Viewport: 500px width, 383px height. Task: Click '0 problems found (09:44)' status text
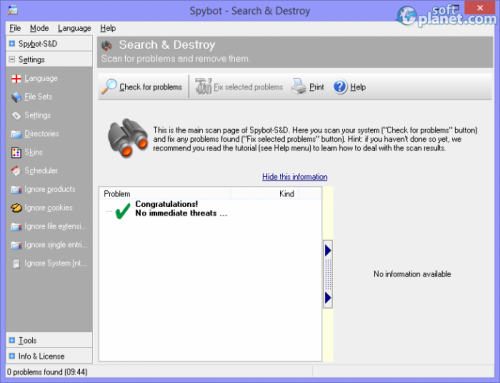click(x=47, y=372)
